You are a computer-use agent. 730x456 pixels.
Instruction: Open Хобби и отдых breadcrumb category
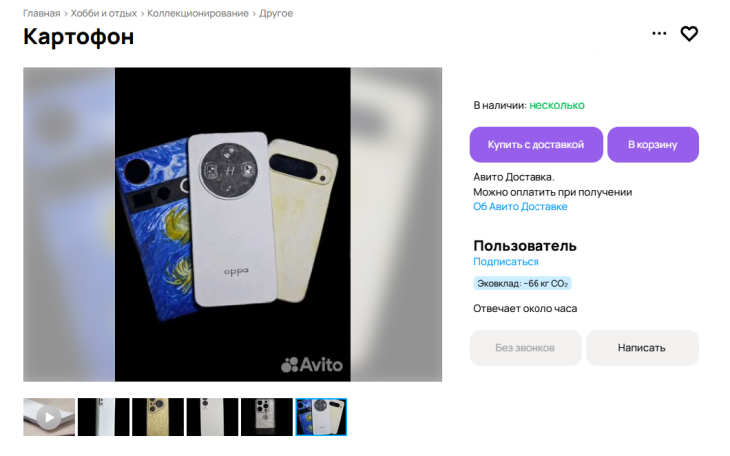[104, 13]
